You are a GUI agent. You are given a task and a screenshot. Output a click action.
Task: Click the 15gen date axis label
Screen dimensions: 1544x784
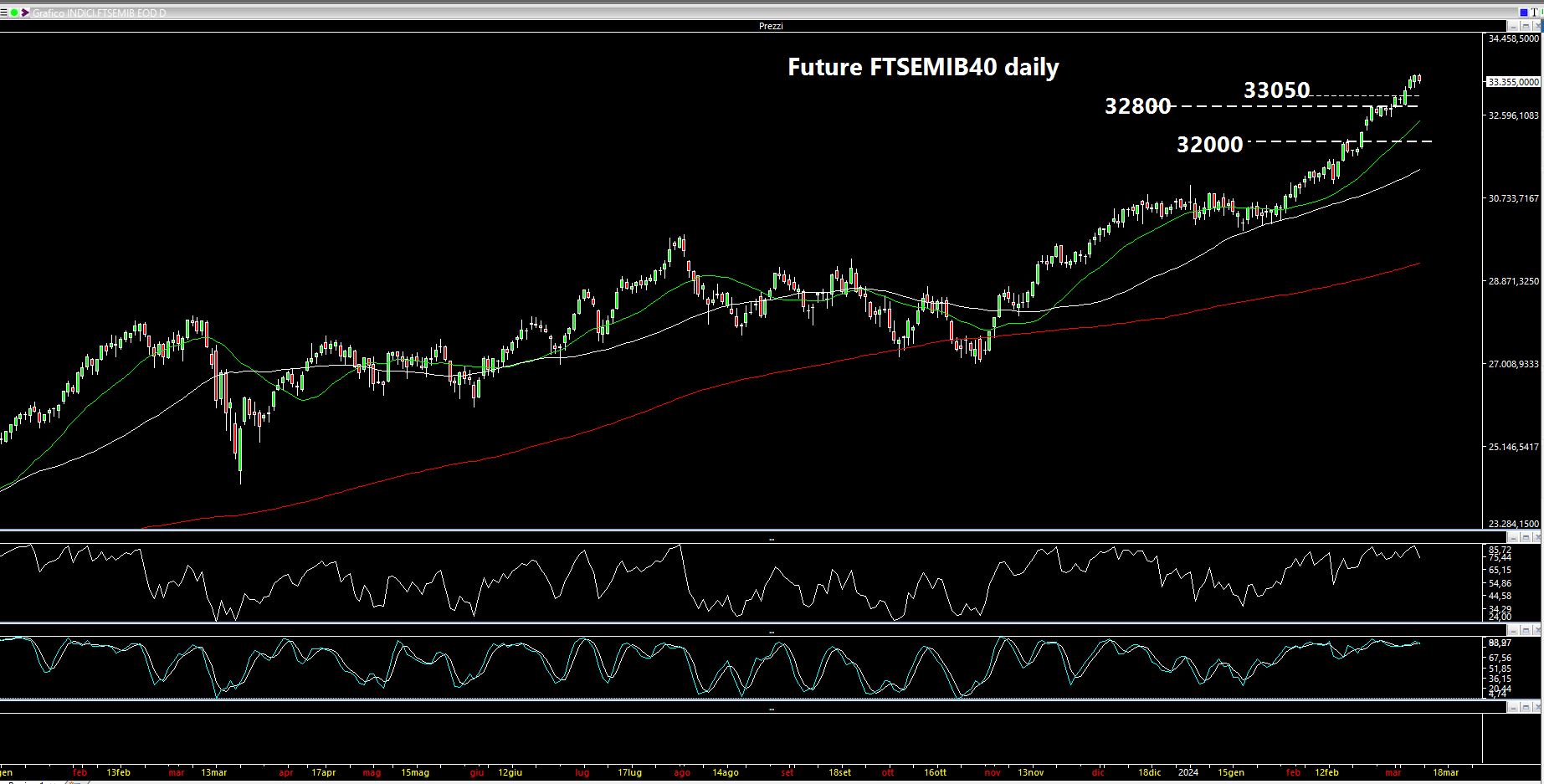click(x=1231, y=772)
